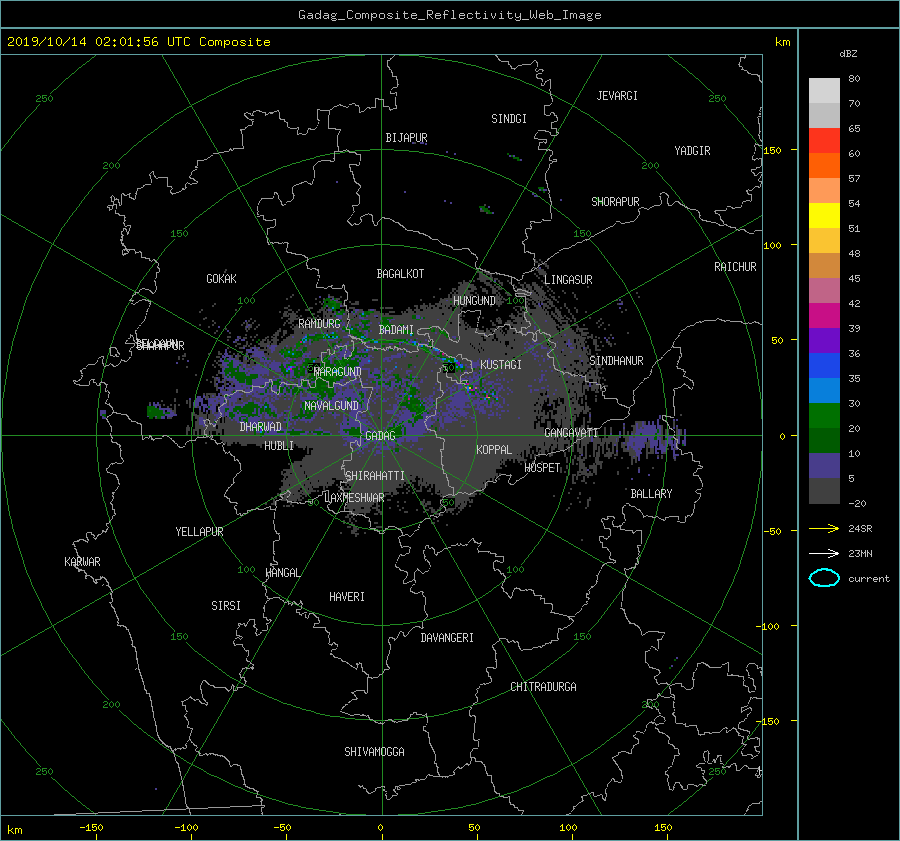Click the timestamp 2019/10/14 02:01:56 UTC Composite
The image size is (900, 841).
138,42
